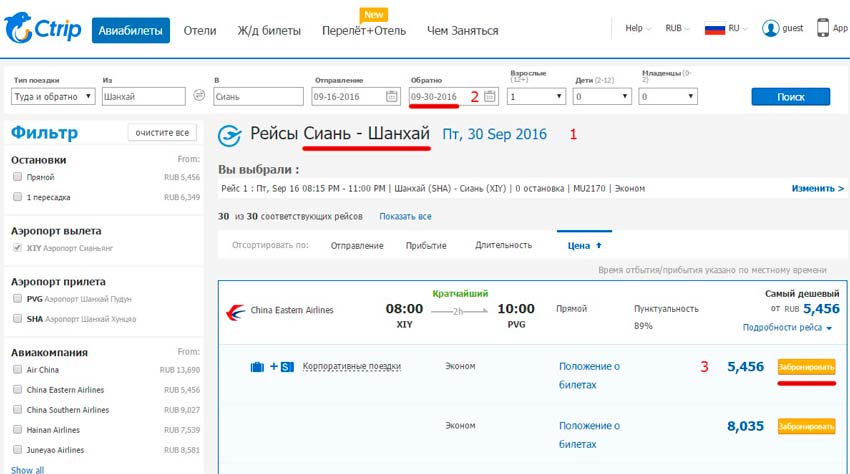
Task: Tick the PVG Шанхай Пудун airport checkbox
Action: point(17,299)
